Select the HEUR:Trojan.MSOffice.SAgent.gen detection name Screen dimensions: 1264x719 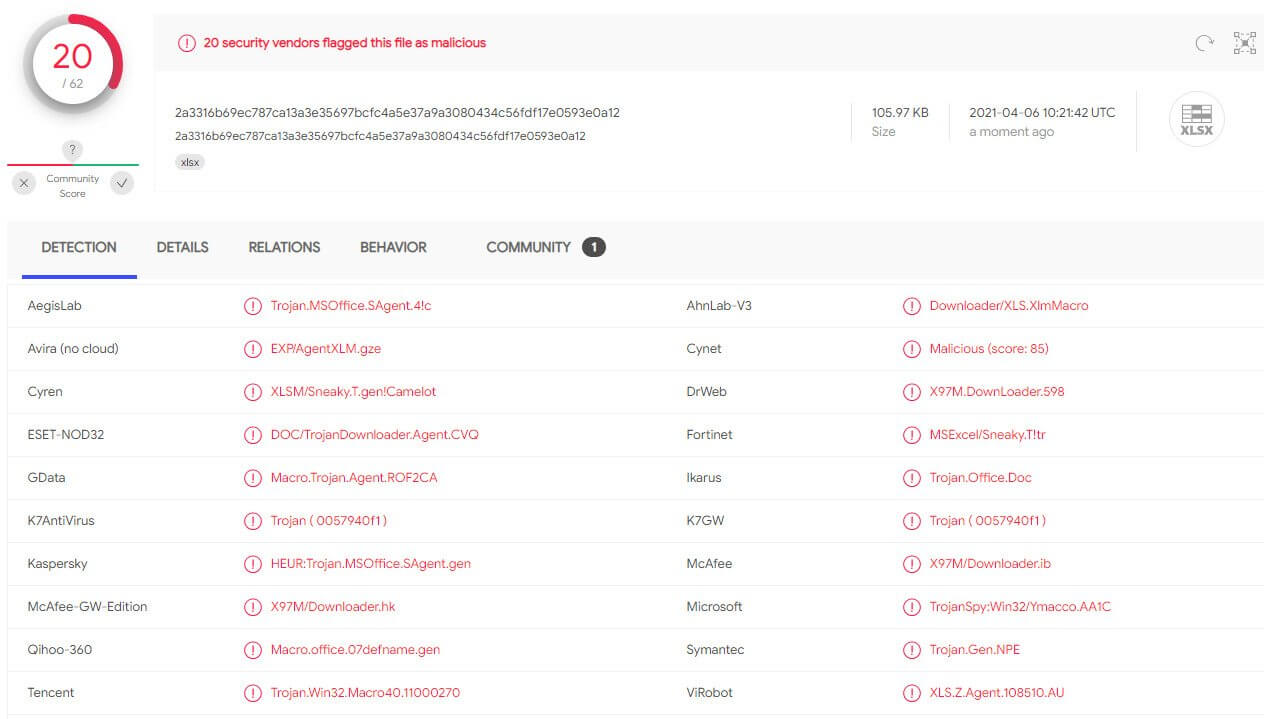click(x=371, y=564)
